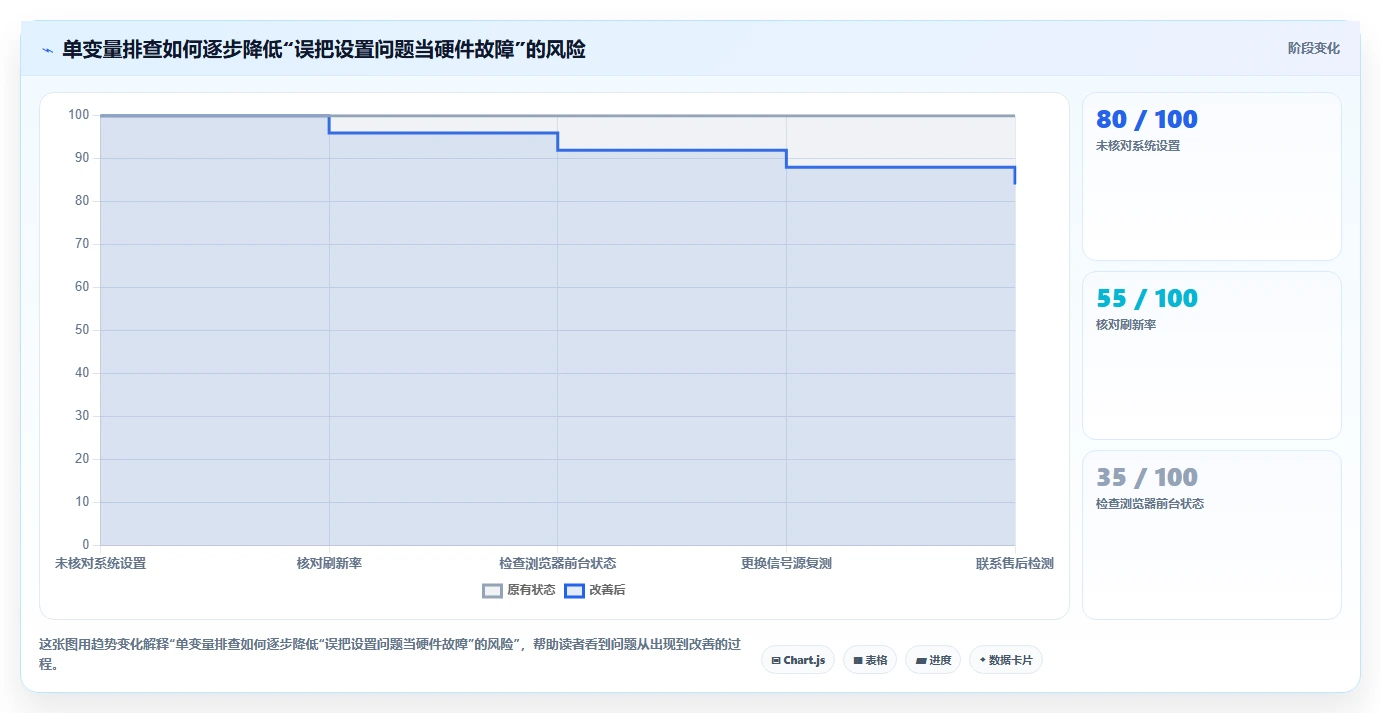Click the blue 改善后 legend color box
The image size is (1381, 713).
tap(574, 590)
